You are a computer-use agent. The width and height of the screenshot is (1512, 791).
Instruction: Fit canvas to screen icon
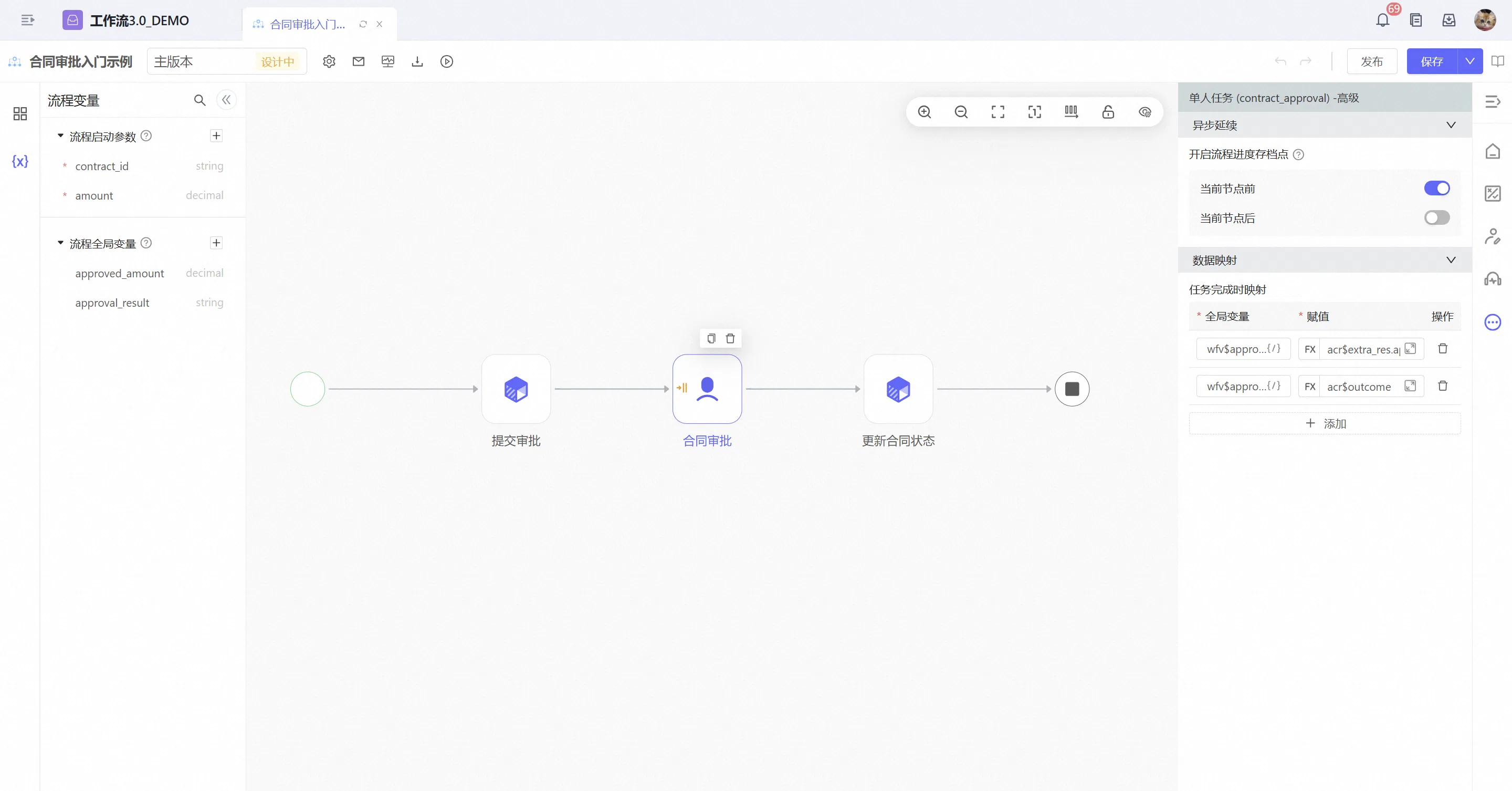pos(998,112)
